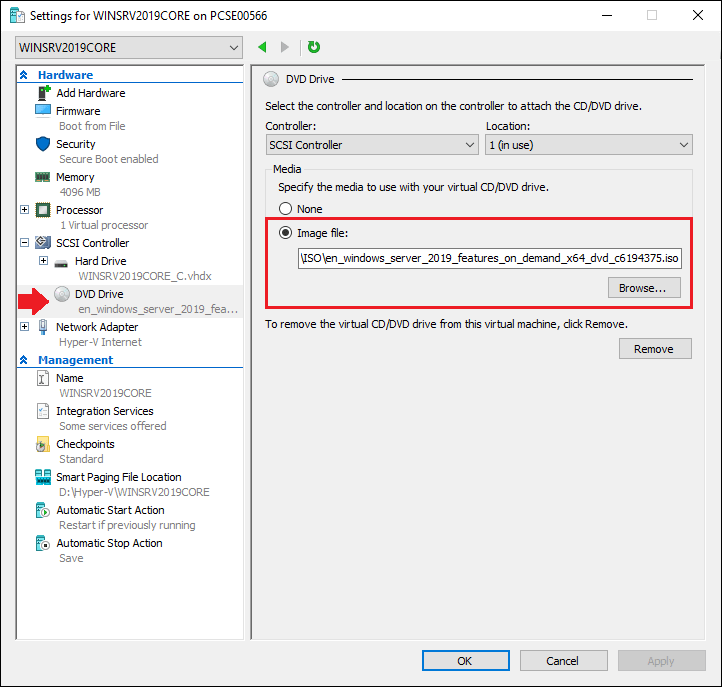Click the Firmware monitor icon

[43, 111]
